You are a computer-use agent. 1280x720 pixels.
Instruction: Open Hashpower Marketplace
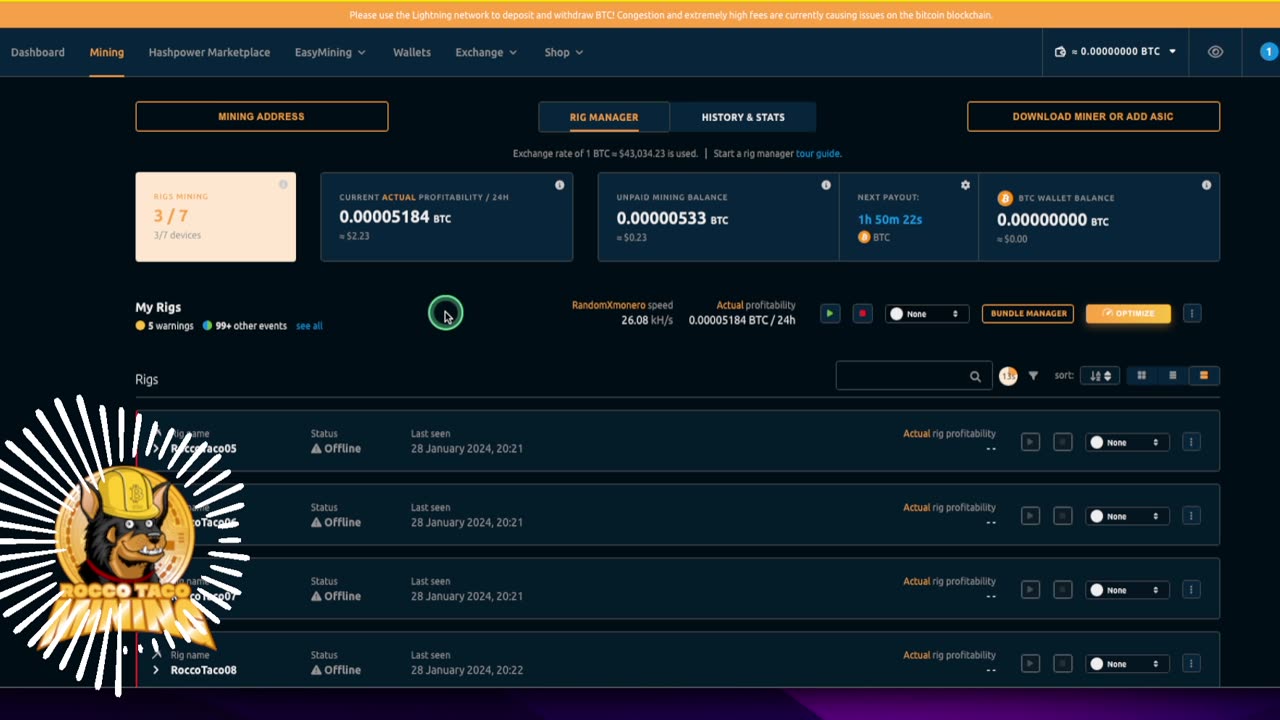coord(209,52)
